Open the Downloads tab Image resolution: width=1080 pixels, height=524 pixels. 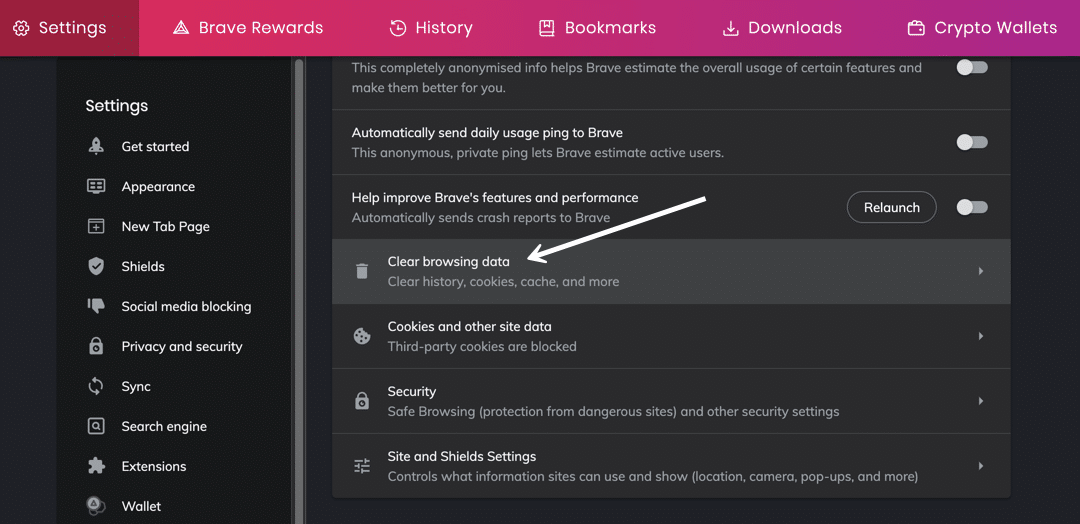pyautogui.click(x=782, y=28)
